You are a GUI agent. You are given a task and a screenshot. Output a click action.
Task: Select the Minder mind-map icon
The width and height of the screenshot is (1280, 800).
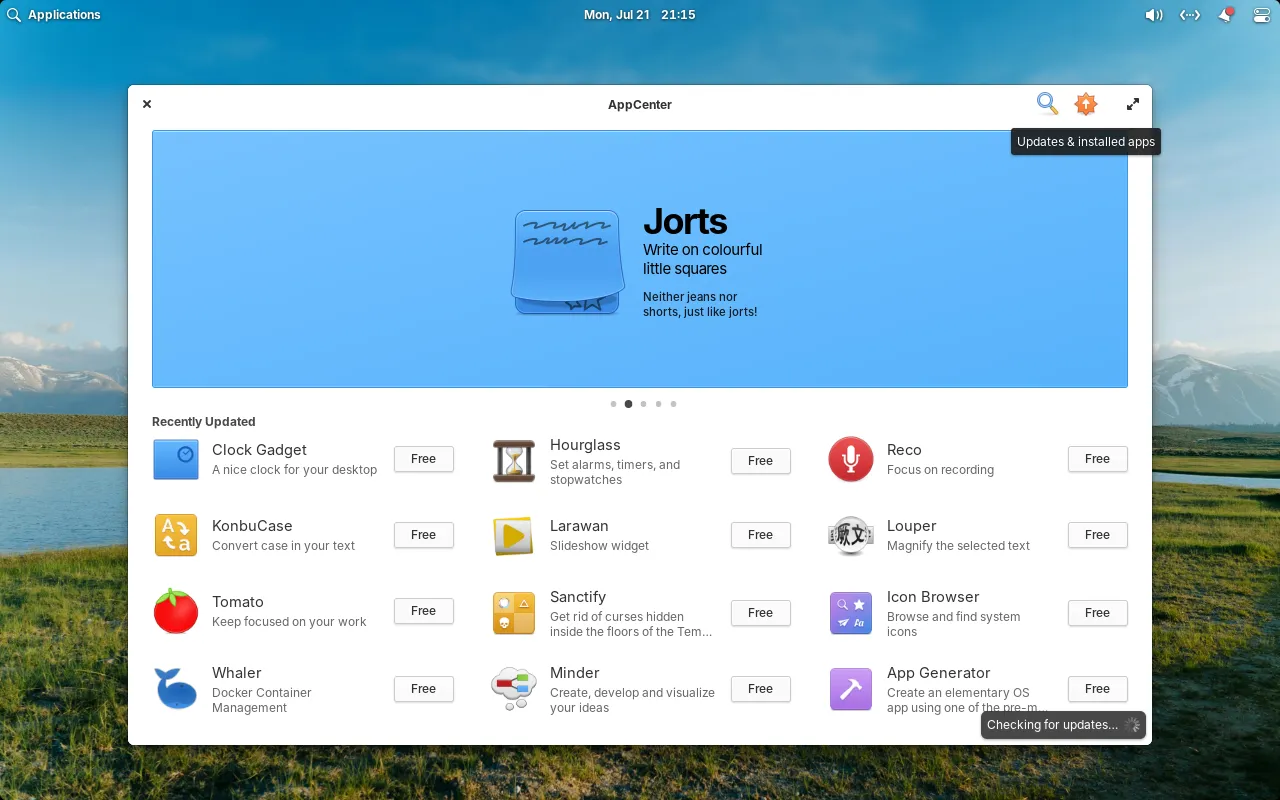[514, 689]
